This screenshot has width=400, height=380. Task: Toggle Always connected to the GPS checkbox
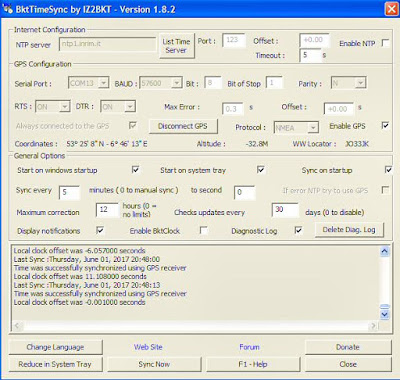coord(133,126)
